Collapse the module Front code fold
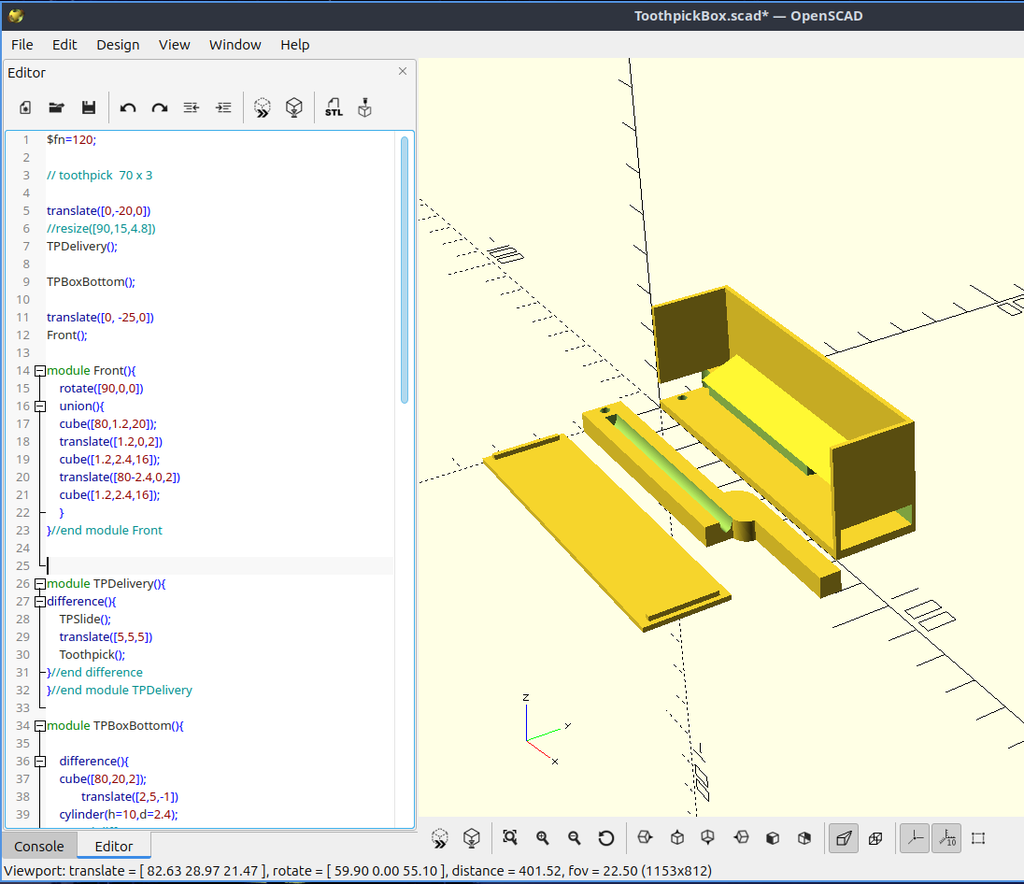 pos(40,371)
